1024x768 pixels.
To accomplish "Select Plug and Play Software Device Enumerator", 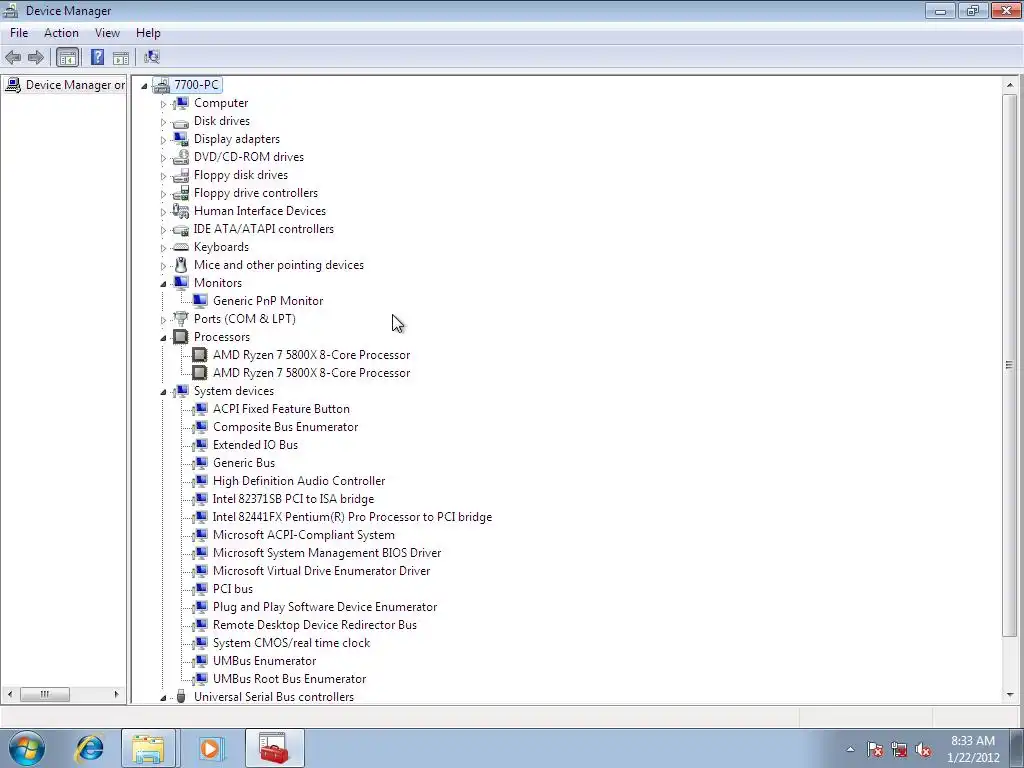I will 325,607.
